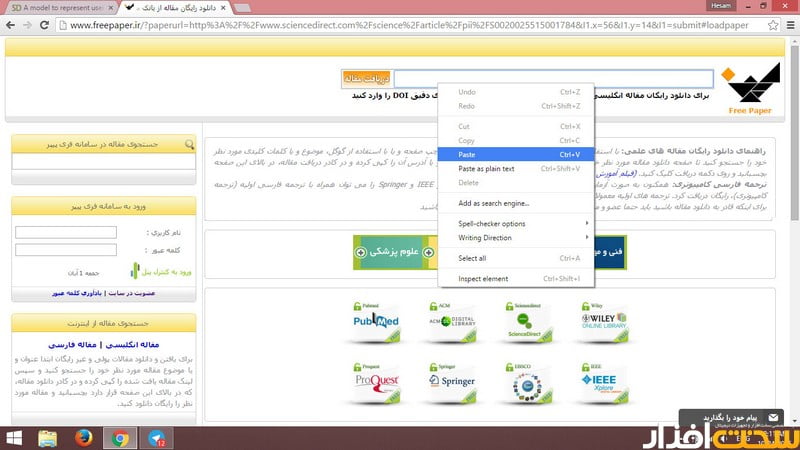Open the مقاله فارسی link
The width and height of the screenshot is (800, 450).
[x=72, y=345]
